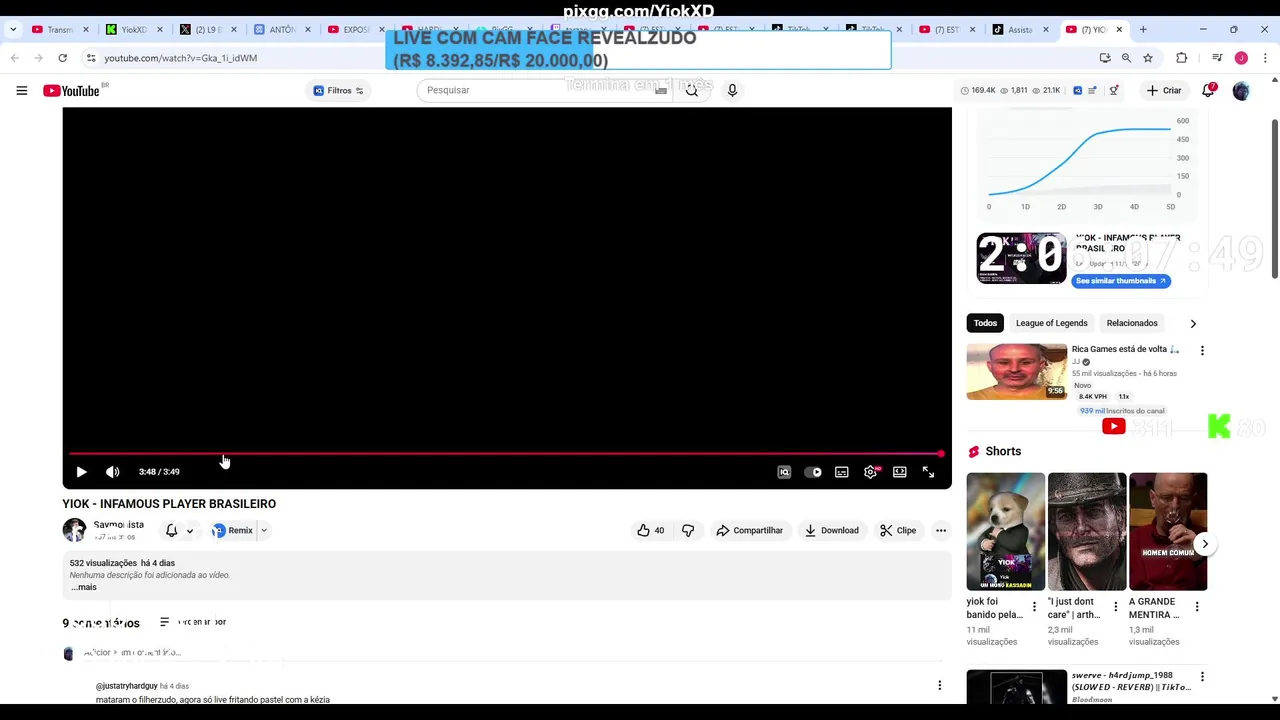Start voice search with microphone icon

(x=732, y=90)
